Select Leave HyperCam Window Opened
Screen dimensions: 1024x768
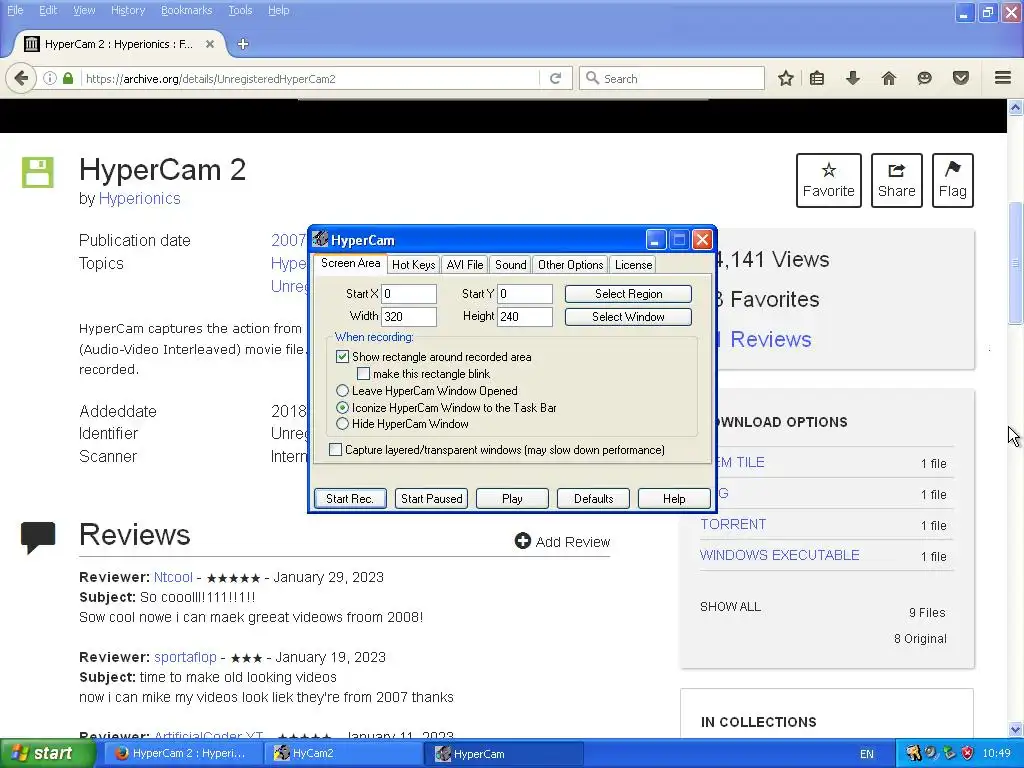[342, 391]
